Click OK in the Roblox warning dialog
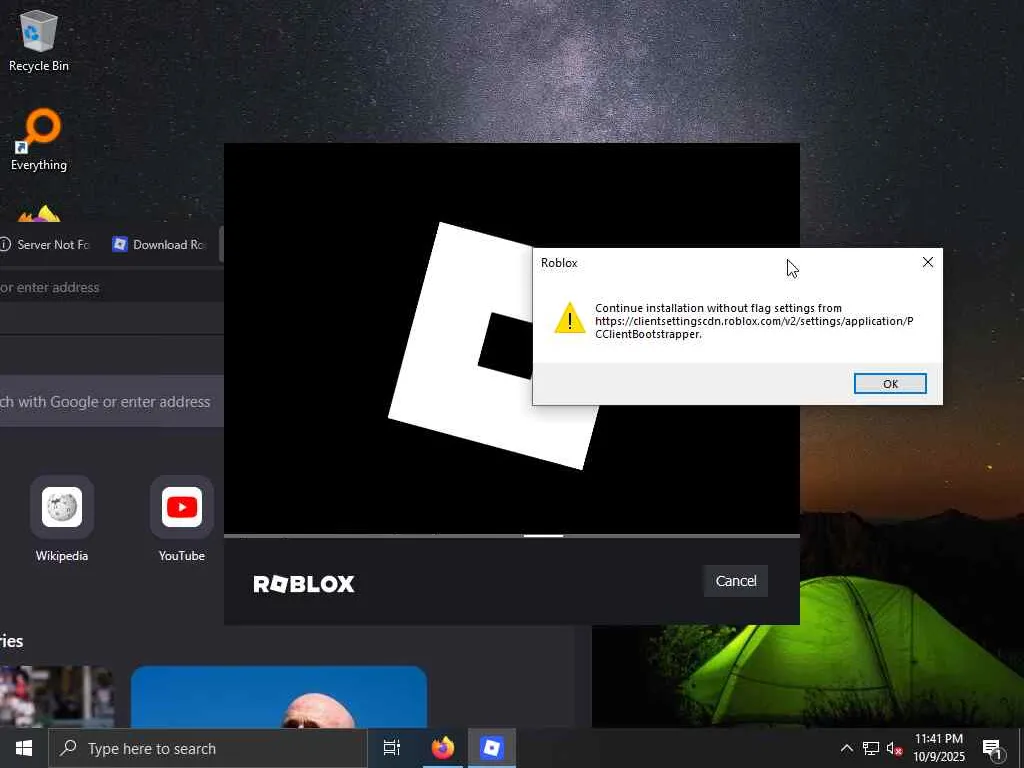The height and width of the screenshot is (768, 1024). (x=889, y=384)
